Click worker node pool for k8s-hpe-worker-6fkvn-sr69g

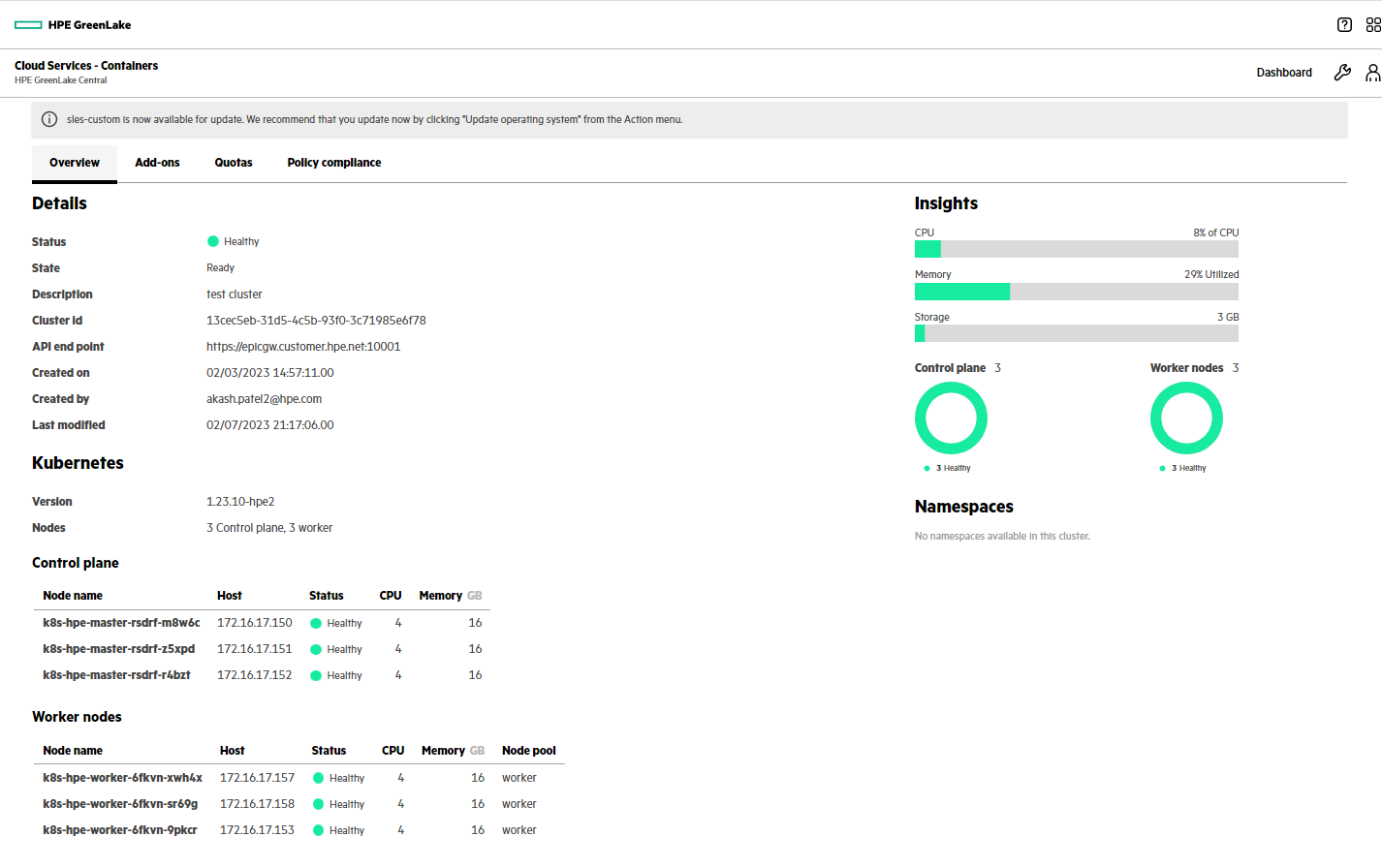(x=518, y=804)
